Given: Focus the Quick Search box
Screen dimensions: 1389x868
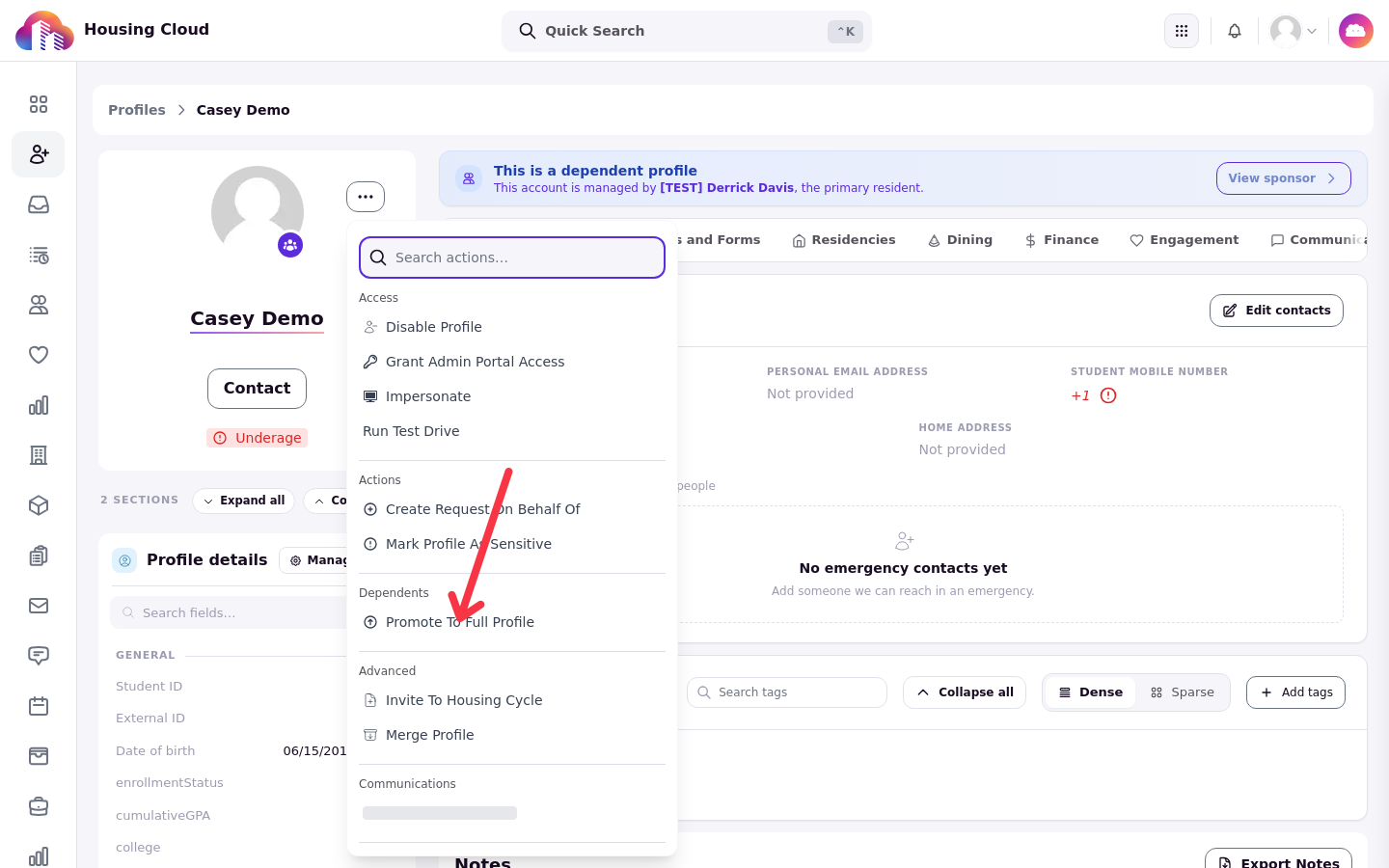Looking at the screenshot, I should click(x=687, y=31).
